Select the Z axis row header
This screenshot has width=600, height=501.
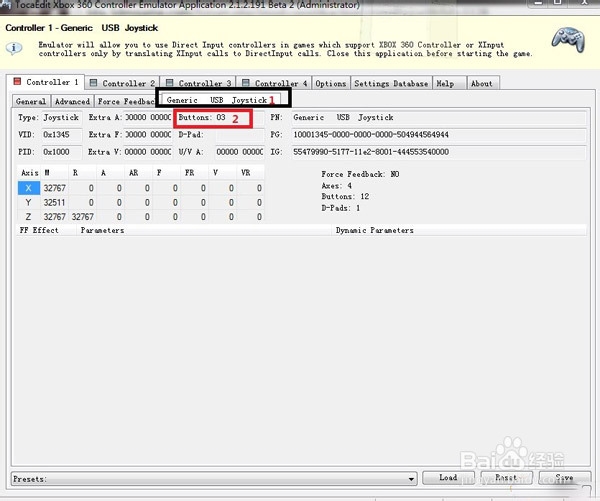(x=29, y=217)
